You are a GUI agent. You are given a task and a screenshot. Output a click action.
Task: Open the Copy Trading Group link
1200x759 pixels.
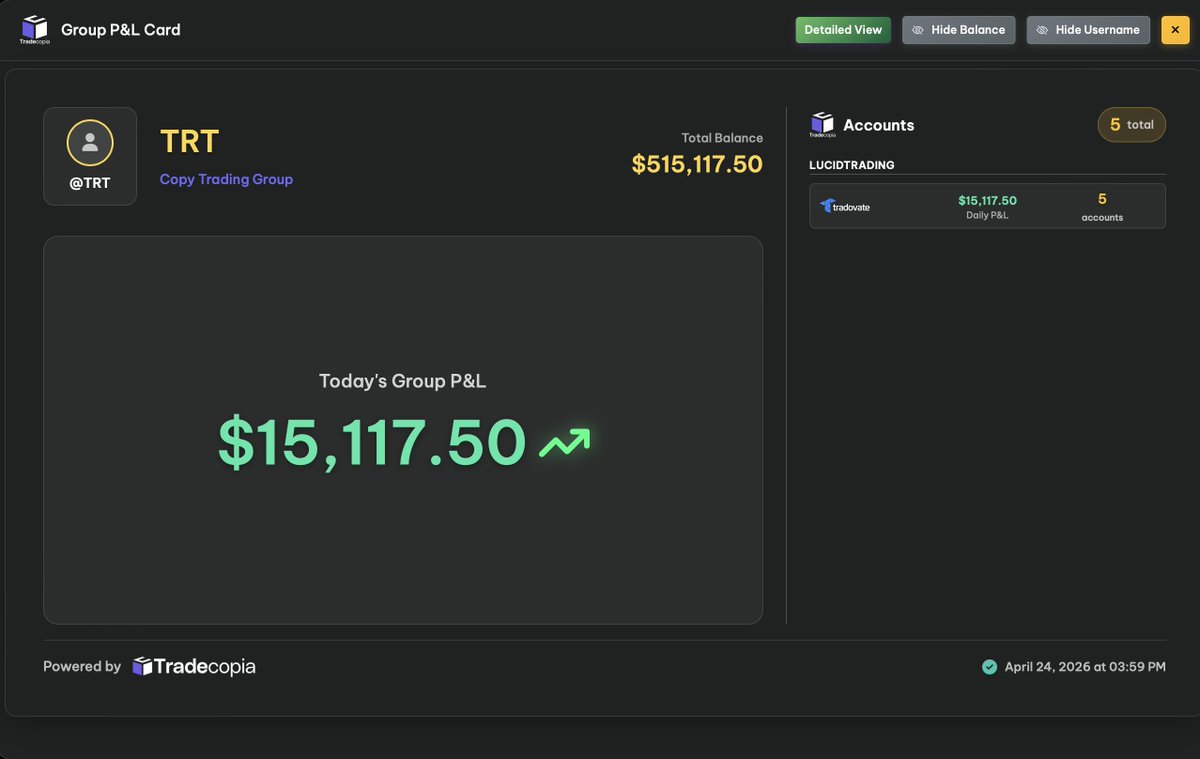226,179
